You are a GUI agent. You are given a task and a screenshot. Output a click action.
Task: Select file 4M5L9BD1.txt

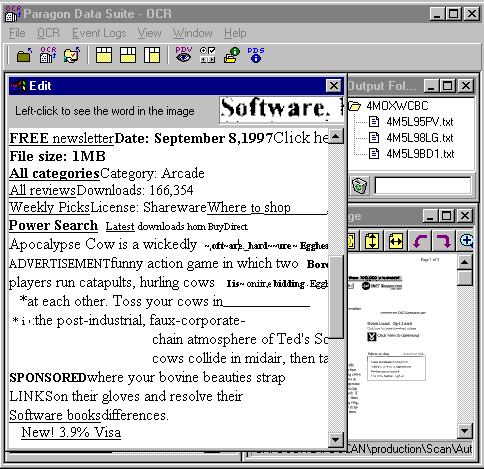[x=420, y=154]
